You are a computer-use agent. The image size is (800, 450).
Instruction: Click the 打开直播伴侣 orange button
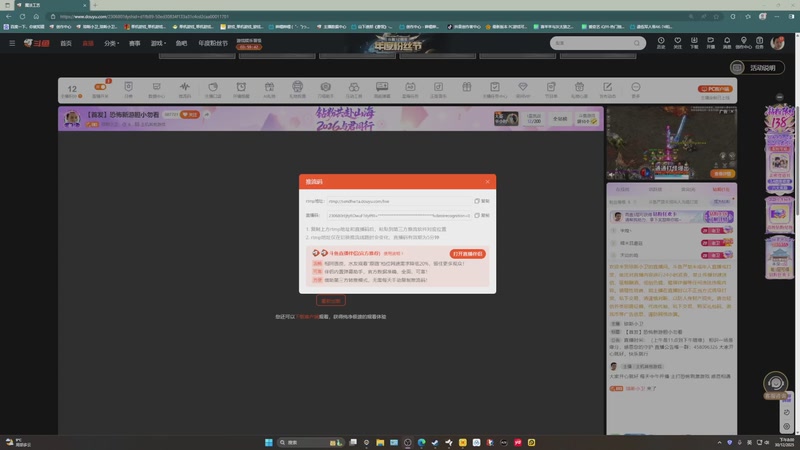pyautogui.click(x=467, y=254)
